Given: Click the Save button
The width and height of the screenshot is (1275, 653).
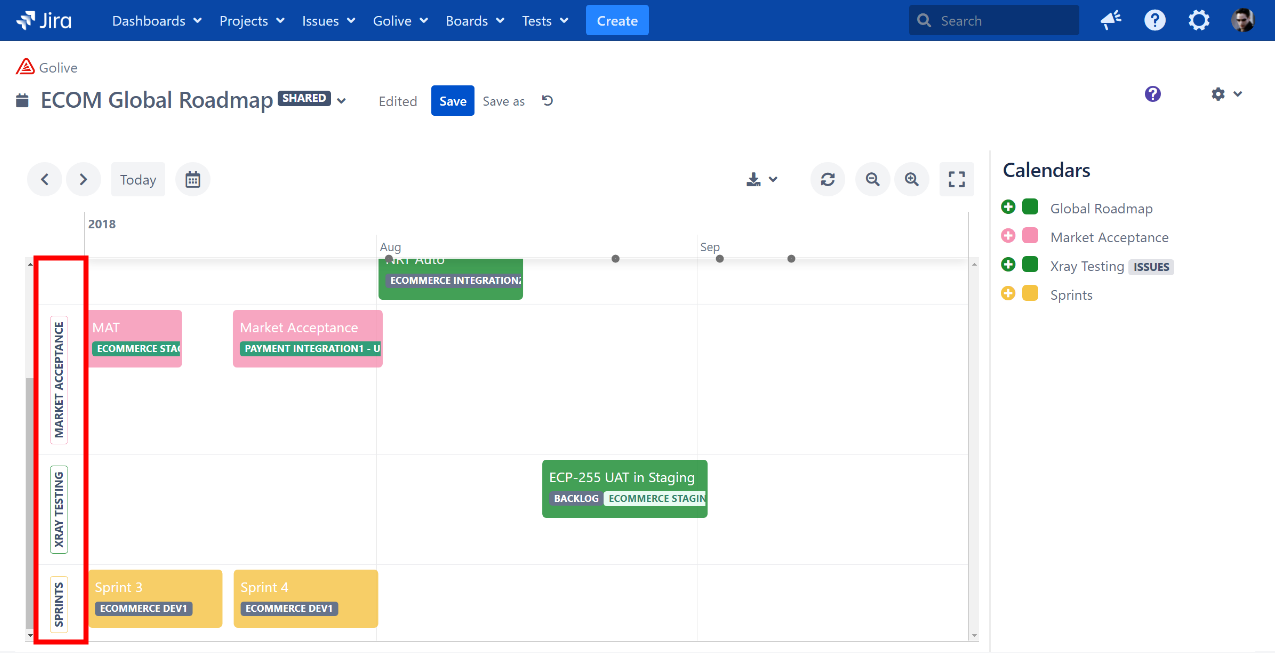Looking at the screenshot, I should pyautogui.click(x=452, y=101).
